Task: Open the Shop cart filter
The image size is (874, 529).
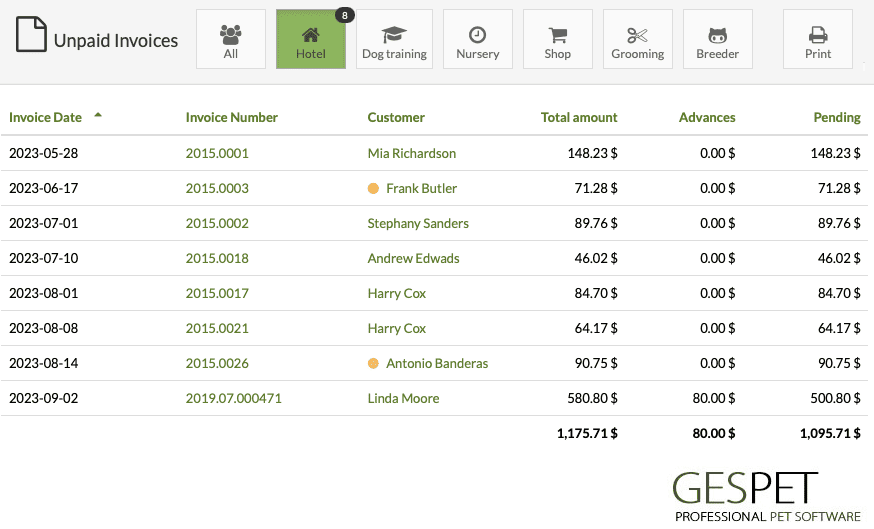Action: pos(557,39)
